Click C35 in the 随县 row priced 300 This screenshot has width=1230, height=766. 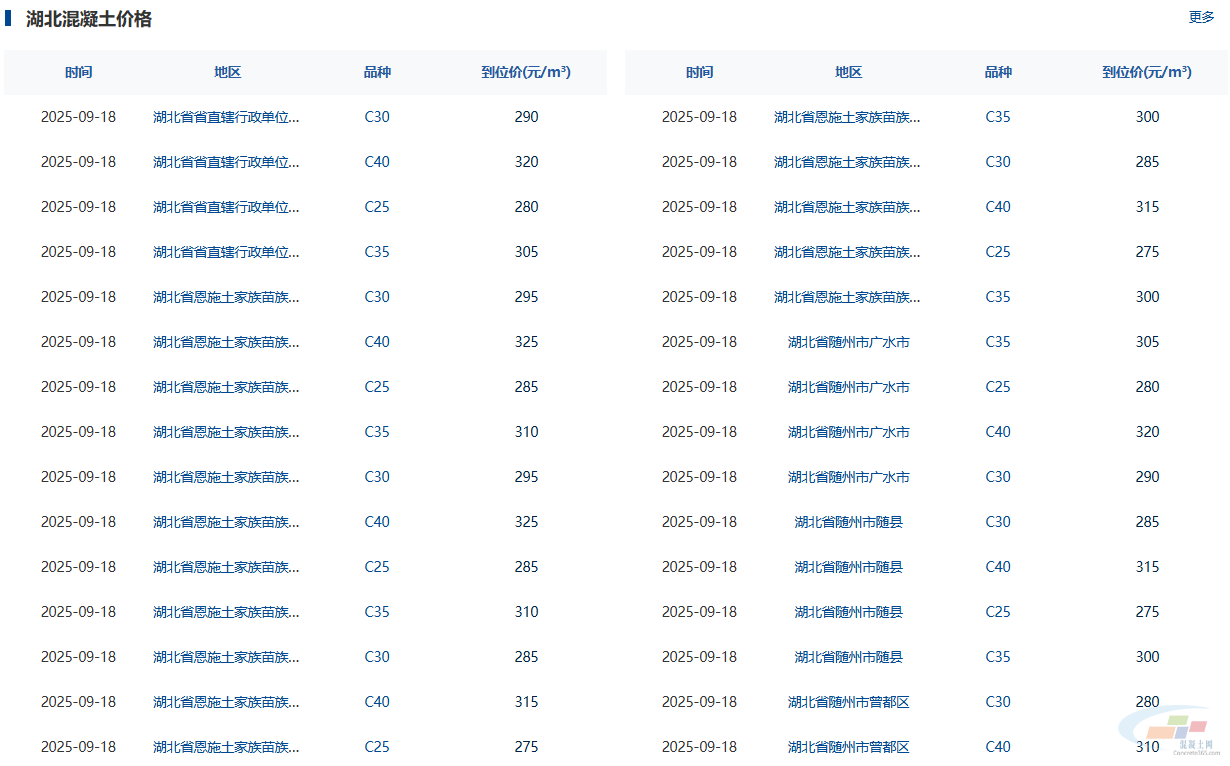pyautogui.click(x=998, y=657)
